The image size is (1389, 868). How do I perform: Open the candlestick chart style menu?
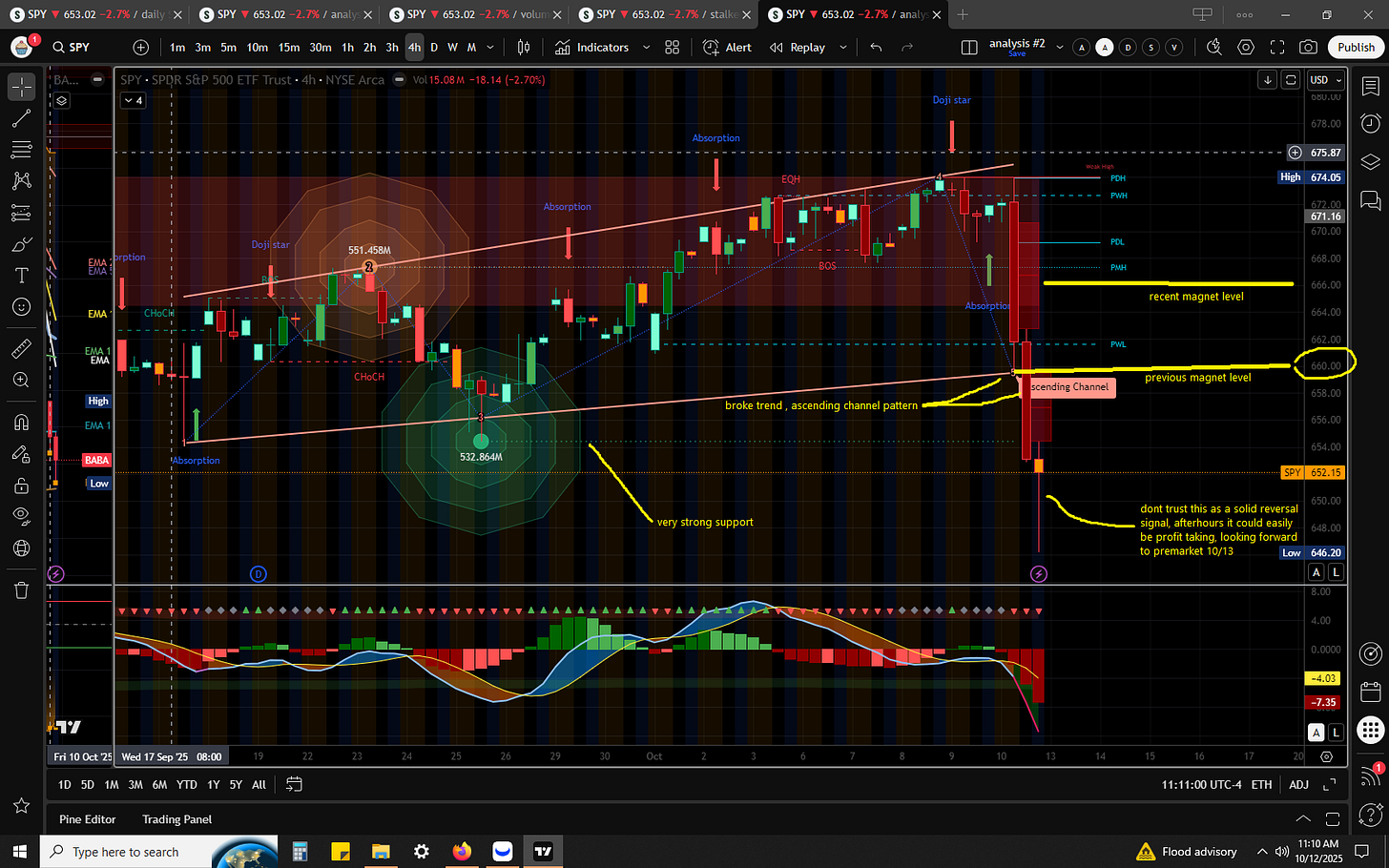coord(524,47)
